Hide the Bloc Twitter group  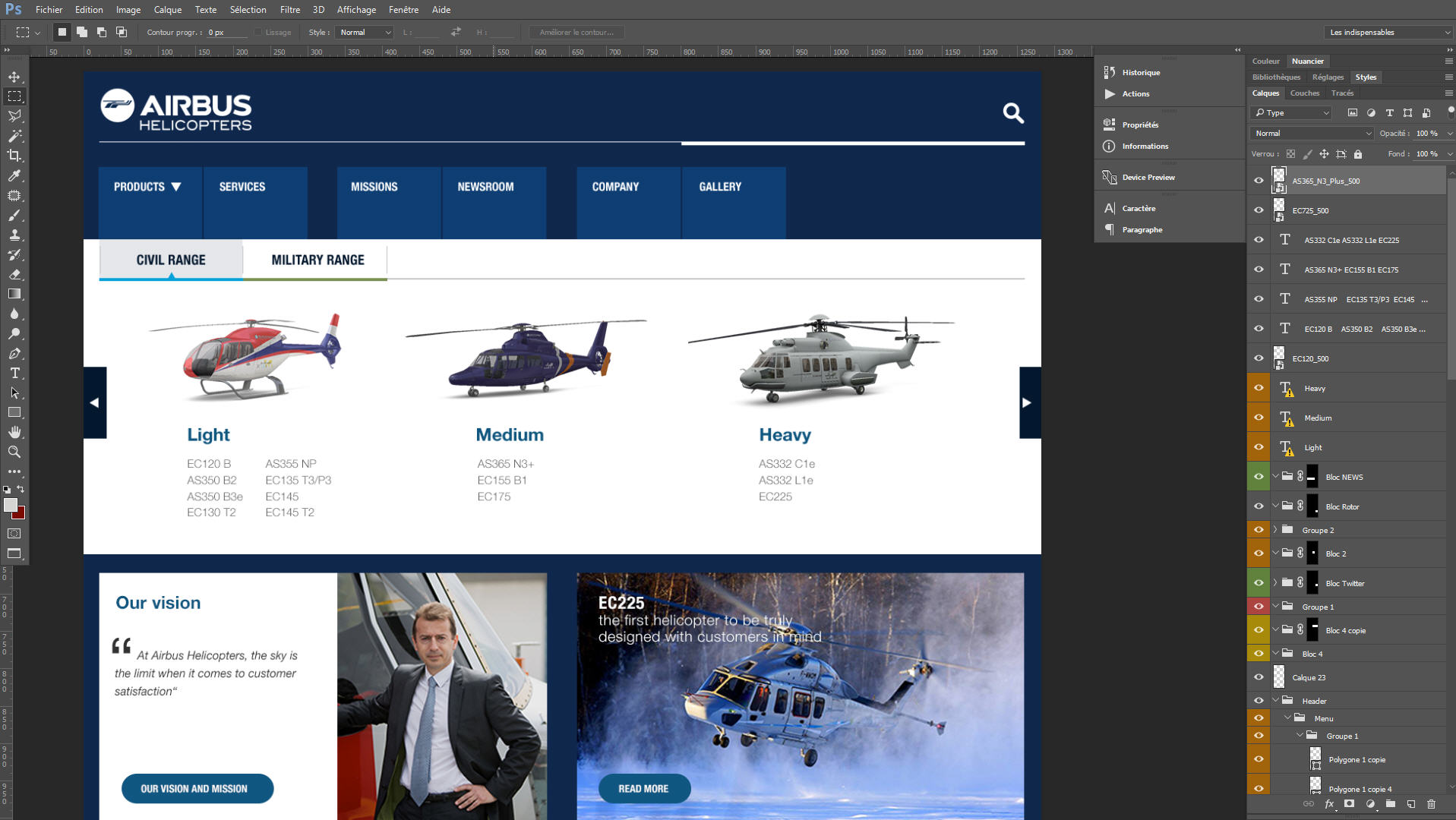1259,583
